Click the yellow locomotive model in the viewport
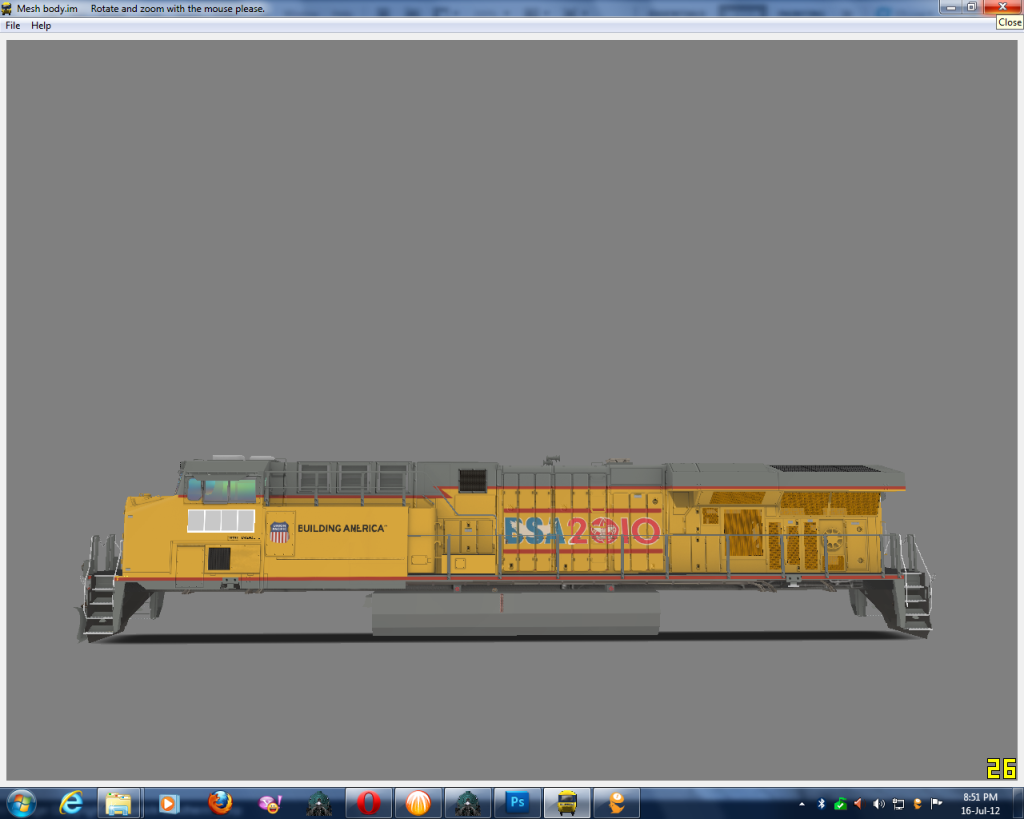 click(505, 549)
